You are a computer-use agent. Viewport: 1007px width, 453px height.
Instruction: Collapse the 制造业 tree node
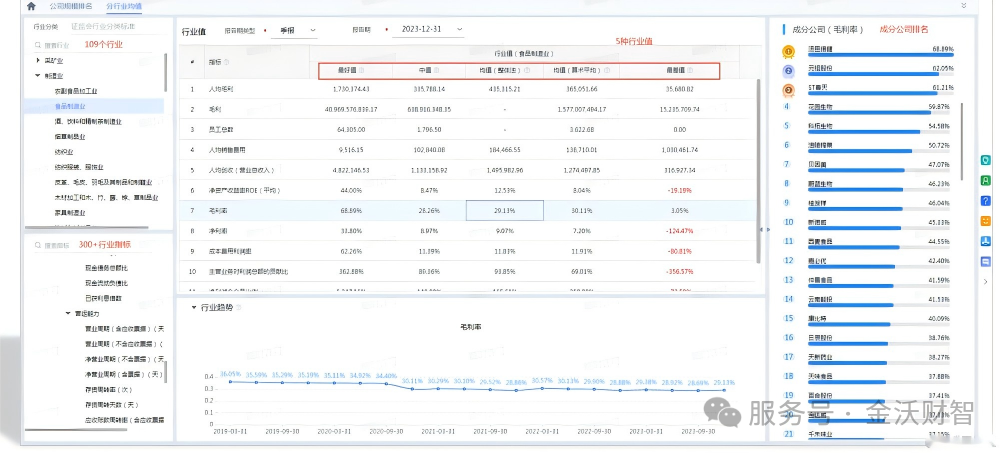pyautogui.click(x=39, y=75)
